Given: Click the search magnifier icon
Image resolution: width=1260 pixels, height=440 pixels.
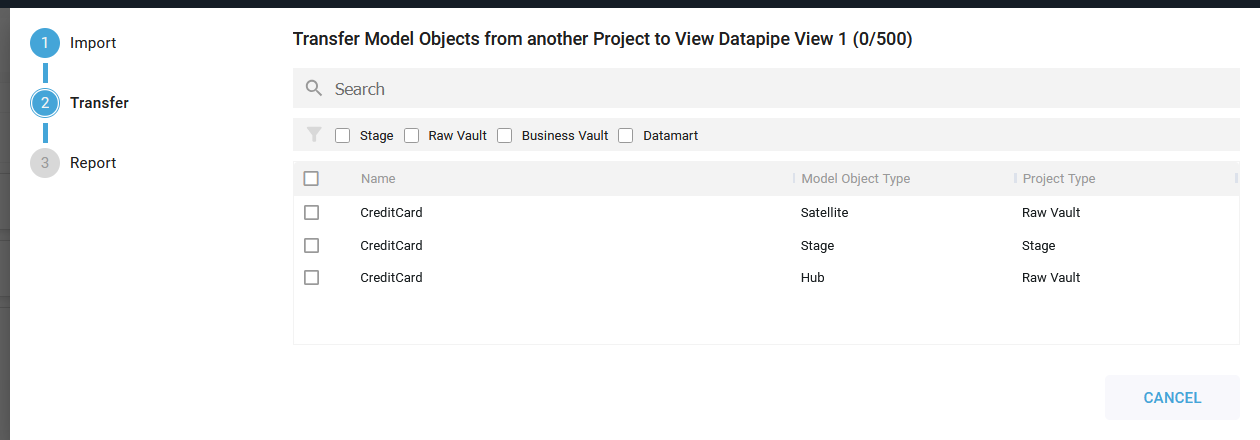Looking at the screenshot, I should point(314,89).
